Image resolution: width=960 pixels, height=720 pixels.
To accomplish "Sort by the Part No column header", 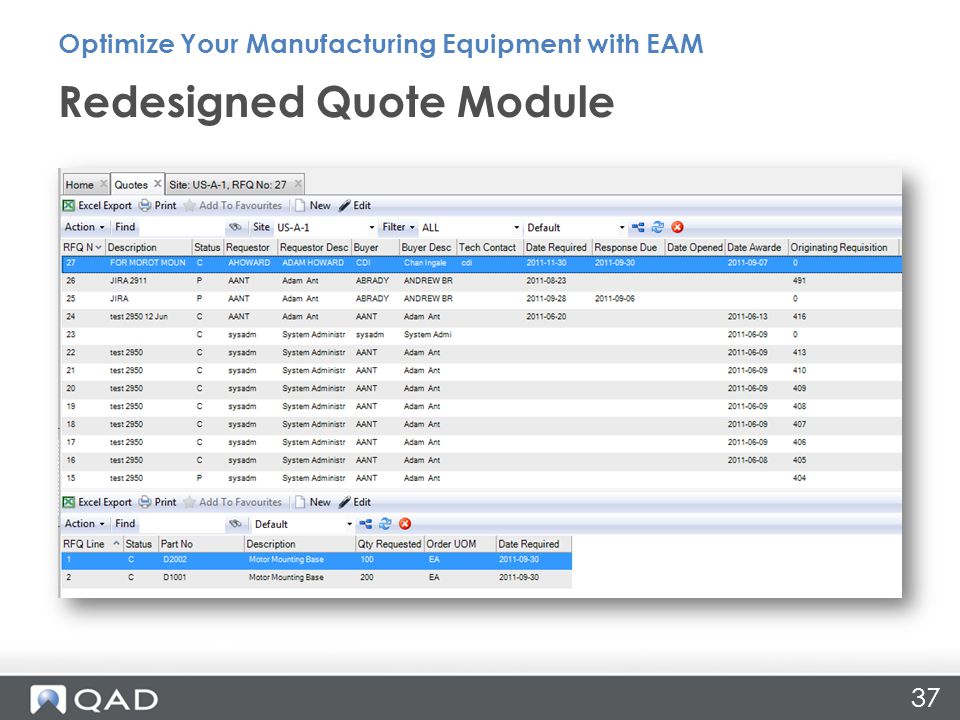I will (x=201, y=544).
